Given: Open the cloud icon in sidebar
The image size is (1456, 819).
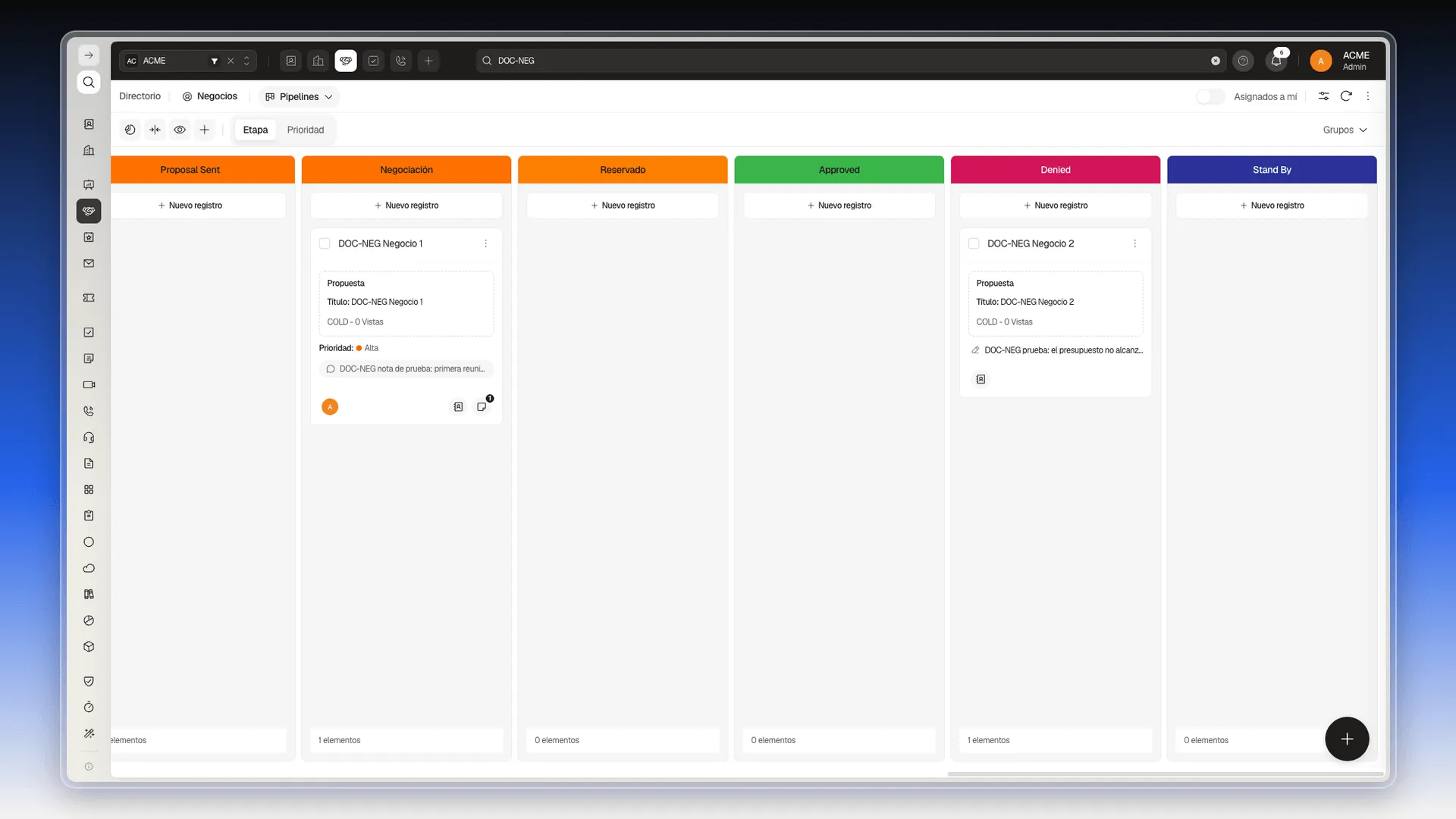Looking at the screenshot, I should coord(89,568).
